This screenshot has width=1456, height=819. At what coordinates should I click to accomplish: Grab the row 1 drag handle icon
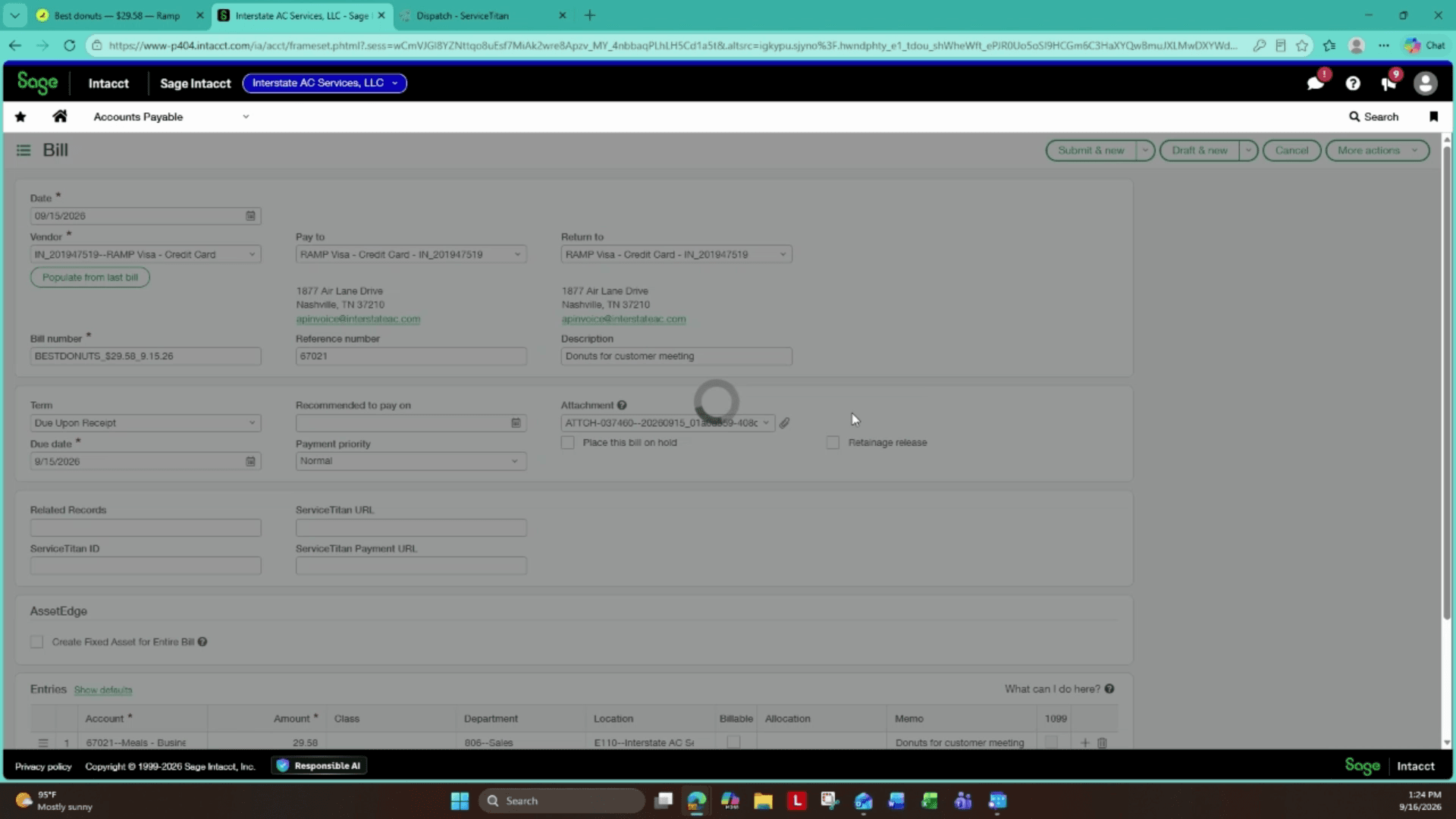coord(43,743)
